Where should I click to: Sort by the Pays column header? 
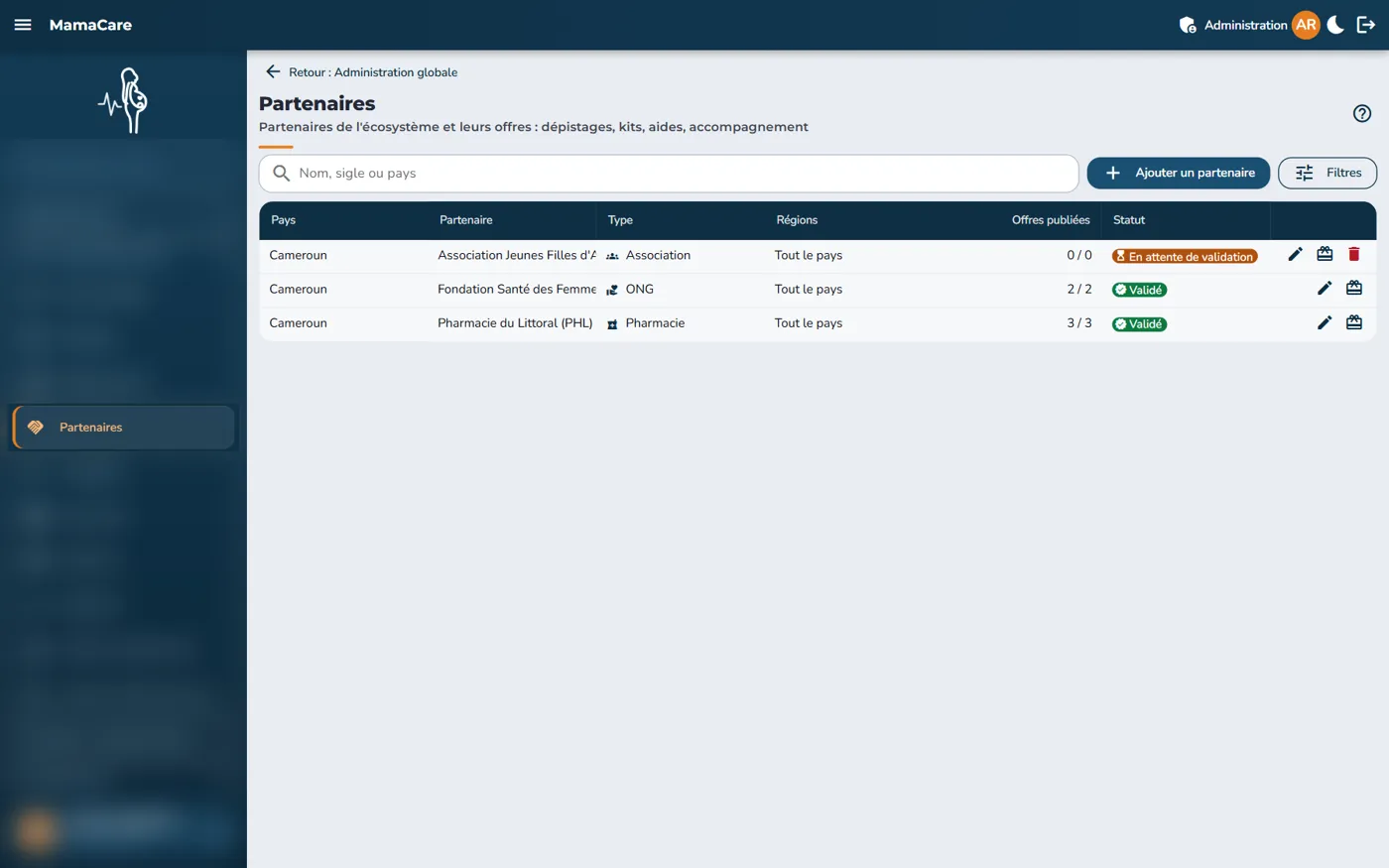[x=284, y=220]
